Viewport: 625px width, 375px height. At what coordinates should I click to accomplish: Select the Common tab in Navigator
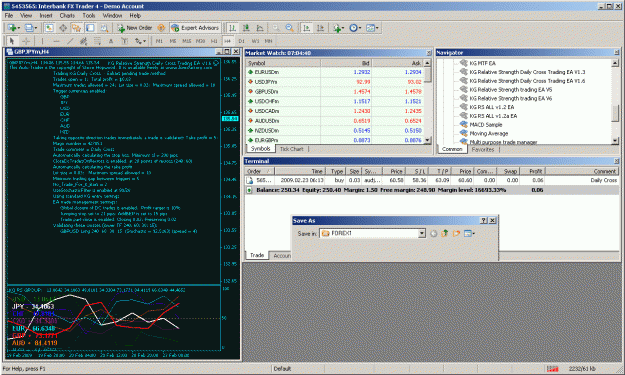[x=452, y=149]
